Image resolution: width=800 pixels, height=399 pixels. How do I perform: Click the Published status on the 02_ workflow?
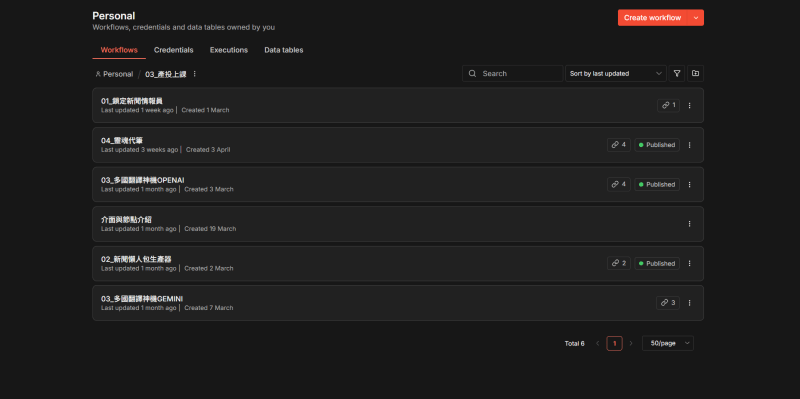pyautogui.click(x=657, y=263)
